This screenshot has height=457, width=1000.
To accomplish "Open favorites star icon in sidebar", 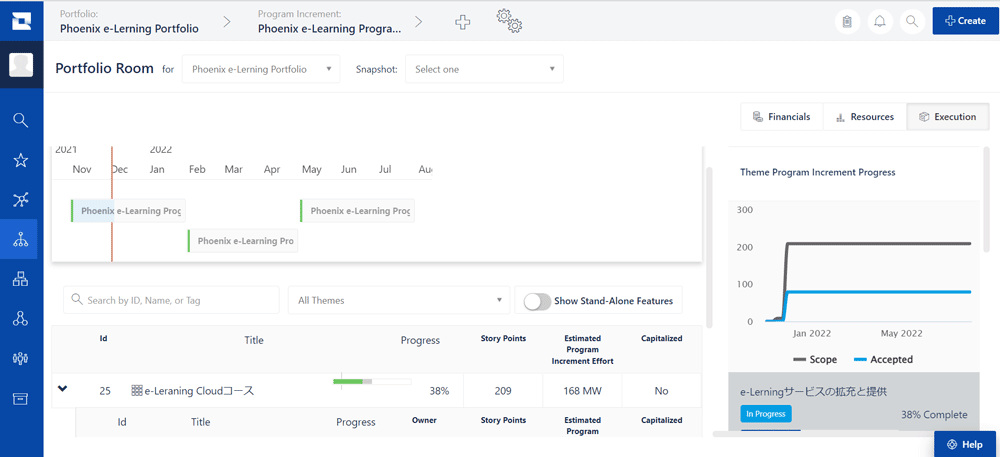I will (x=21, y=160).
